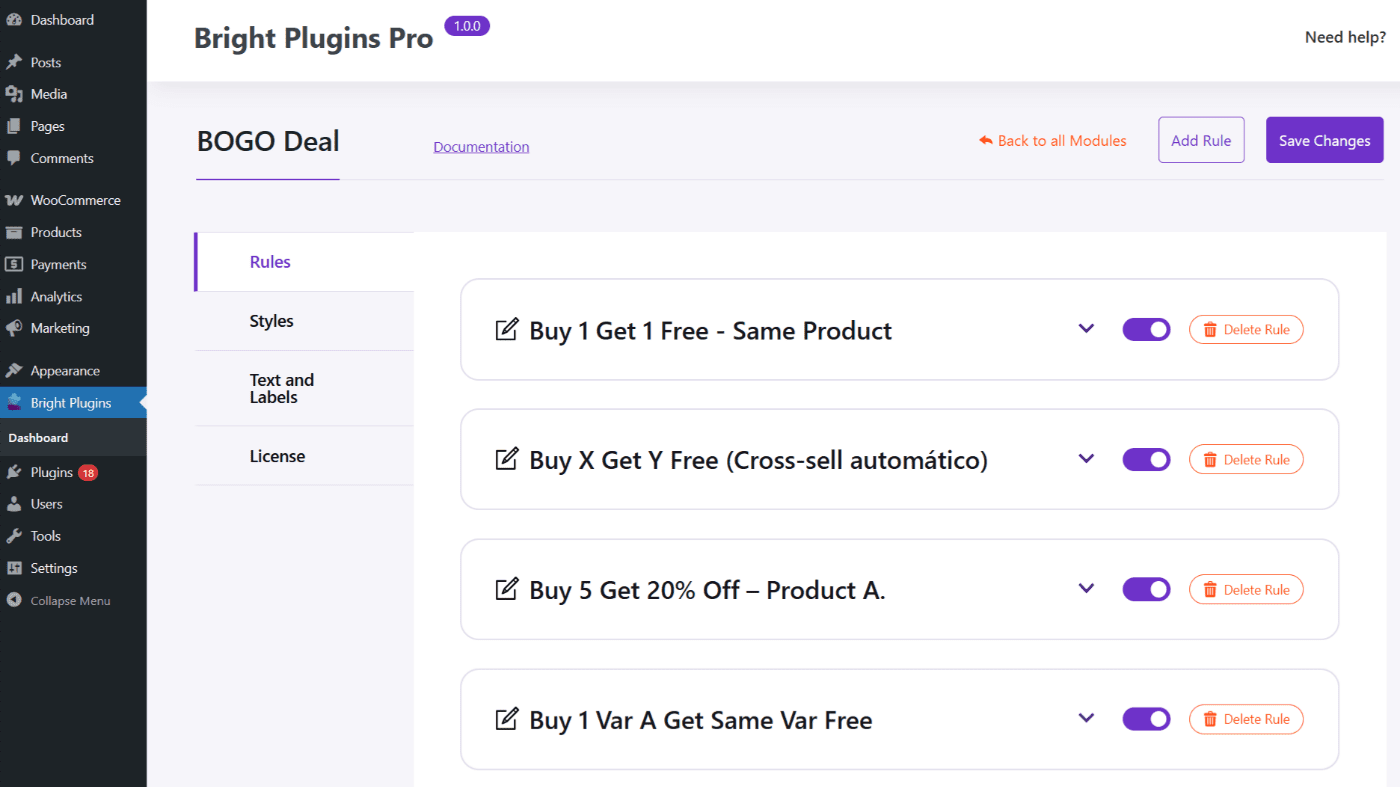Open WooCommerce from the admin sidebar

75,200
